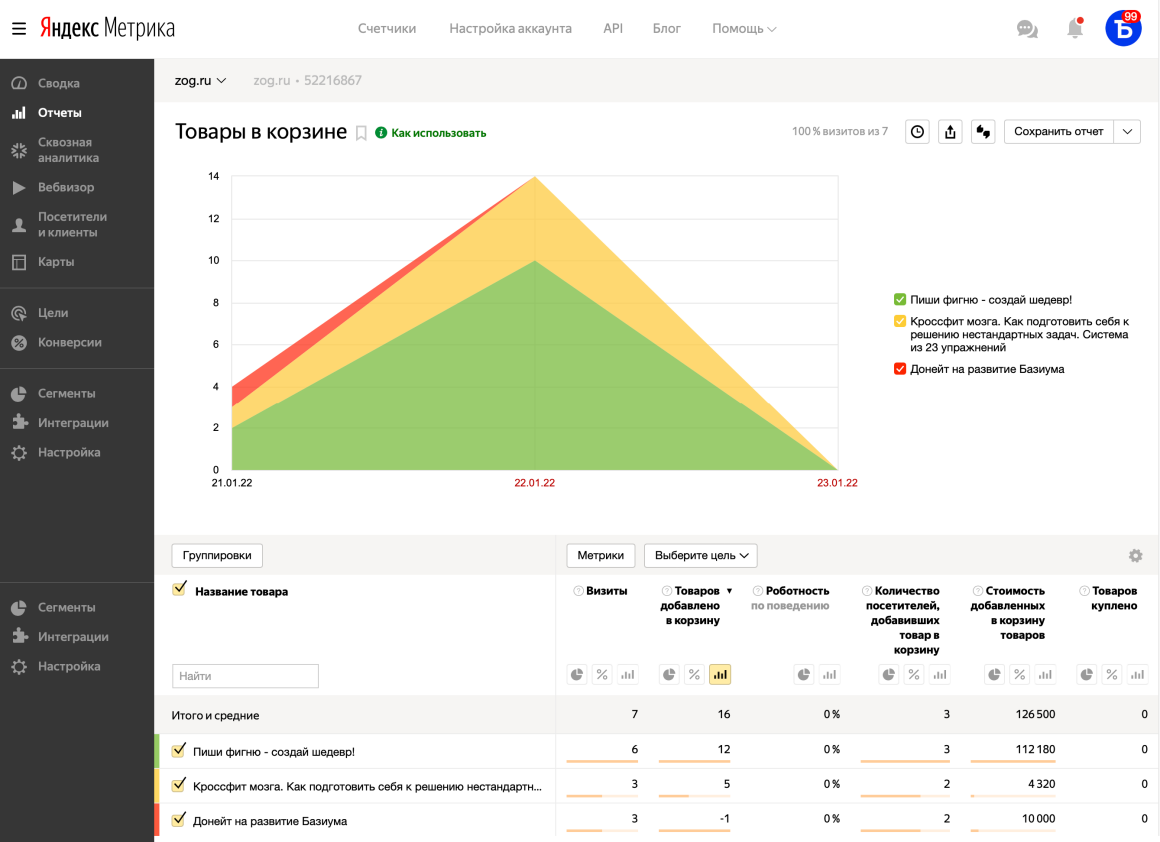Open the Выберите цель dropdown
The image size is (1160, 842).
pos(701,556)
